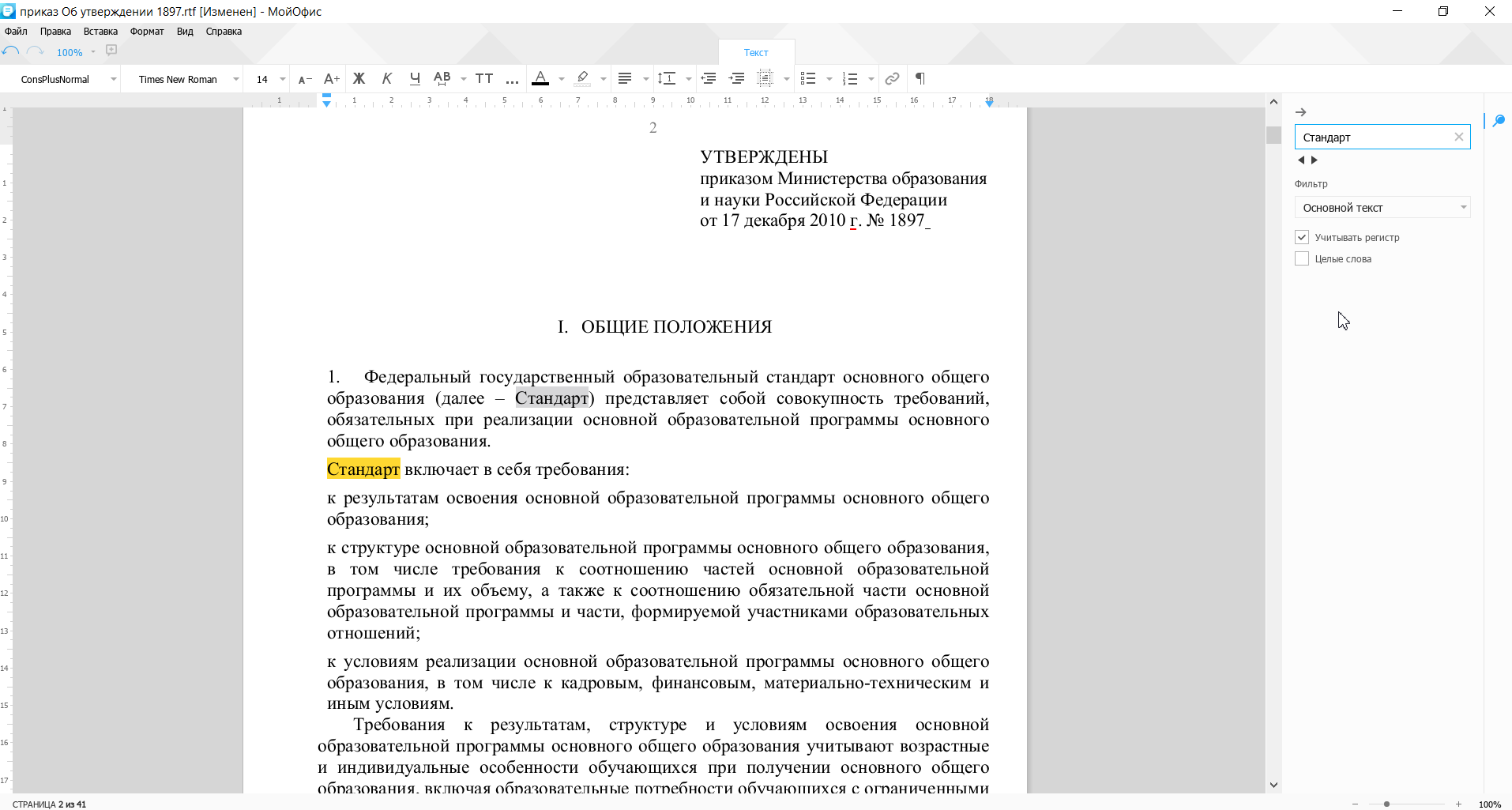Open the 'Основной текст' filter dropdown

[x=1382, y=208]
